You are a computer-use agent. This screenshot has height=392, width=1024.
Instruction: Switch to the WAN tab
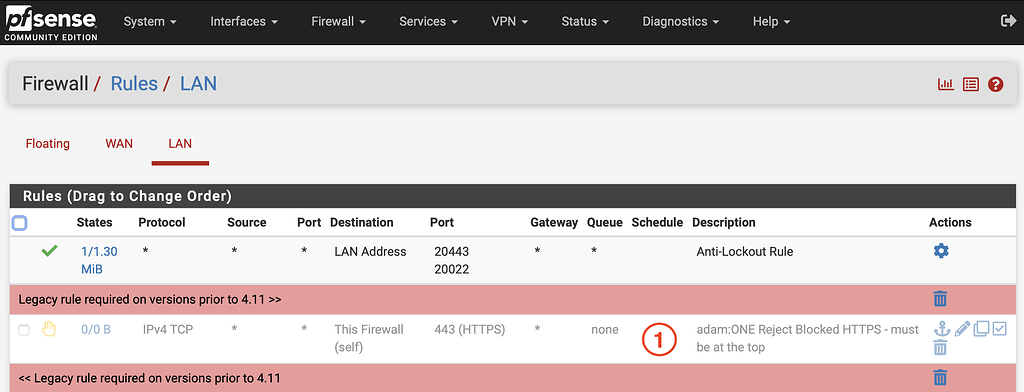(x=119, y=144)
